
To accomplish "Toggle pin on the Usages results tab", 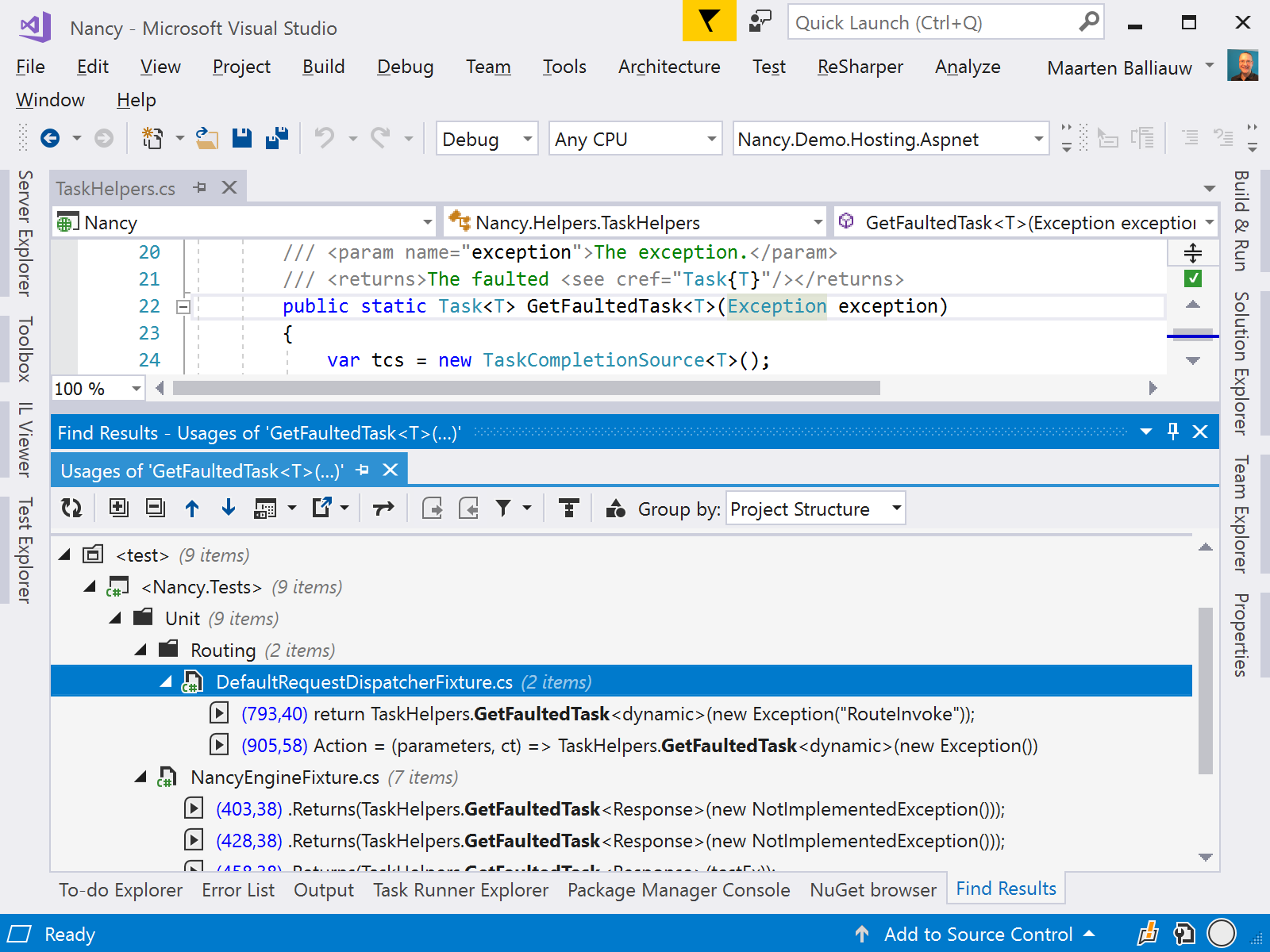I will pos(363,470).
